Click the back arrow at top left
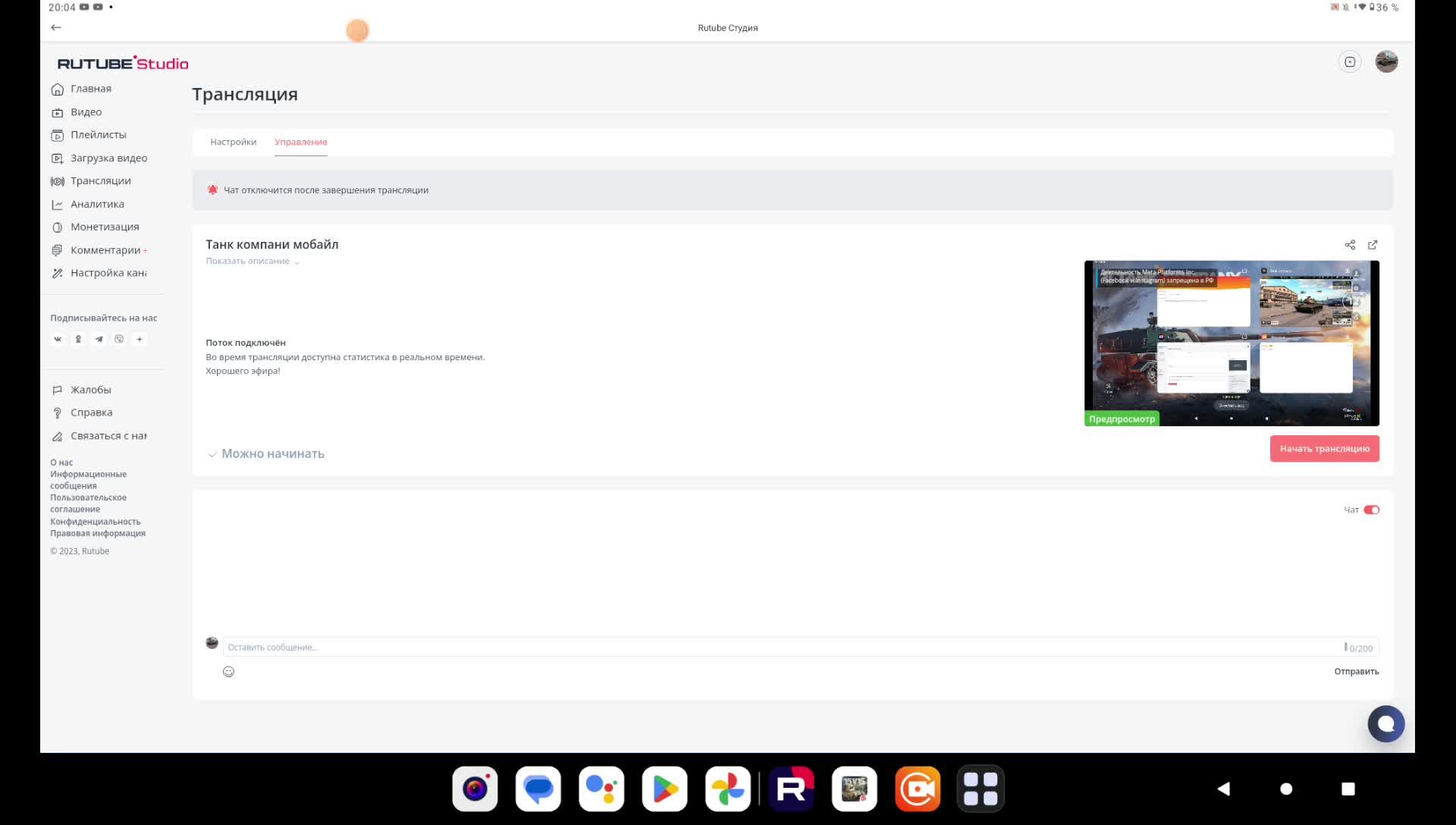 coord(56,27)
